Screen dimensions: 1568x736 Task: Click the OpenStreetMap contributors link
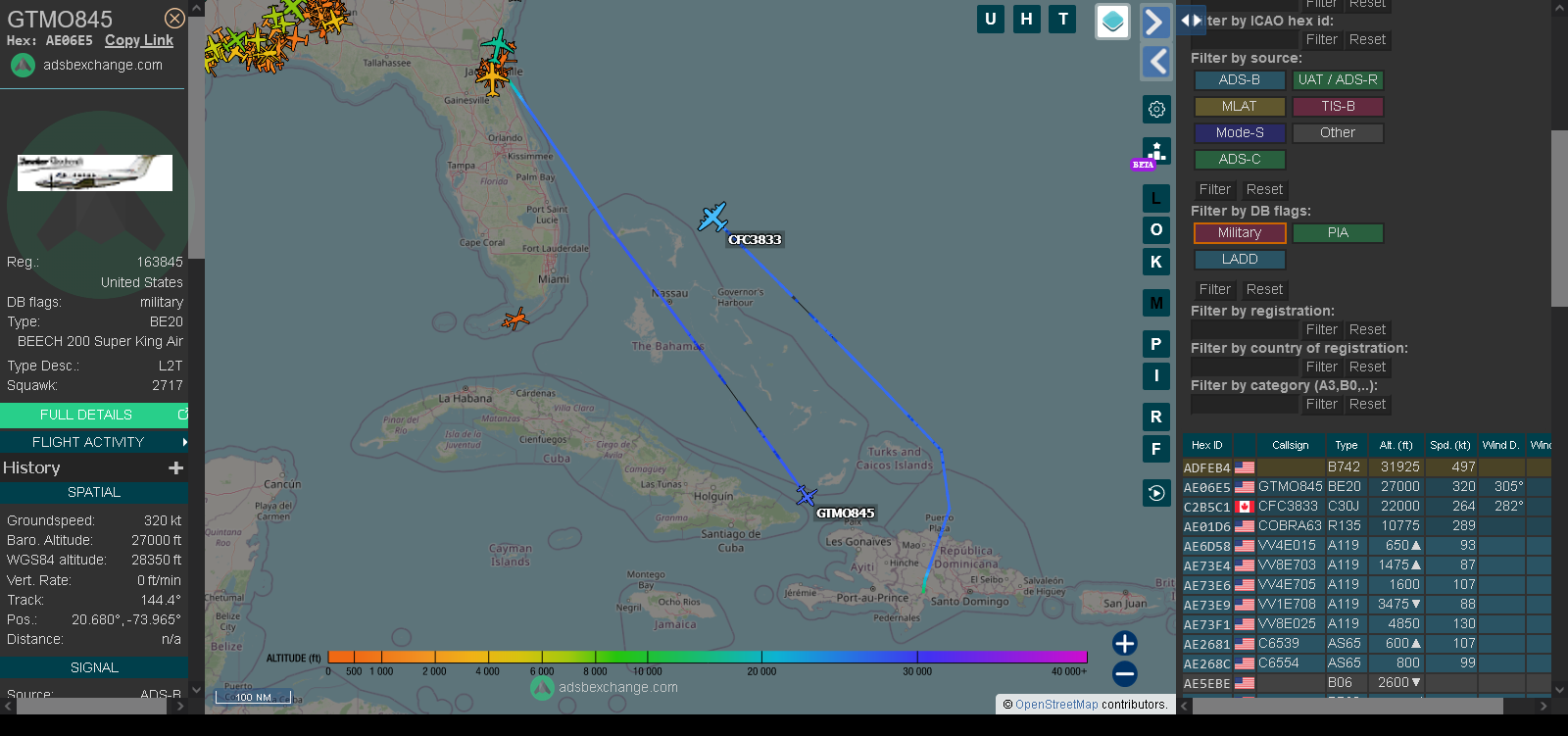pyautogui.click(x=1056, y=705)
